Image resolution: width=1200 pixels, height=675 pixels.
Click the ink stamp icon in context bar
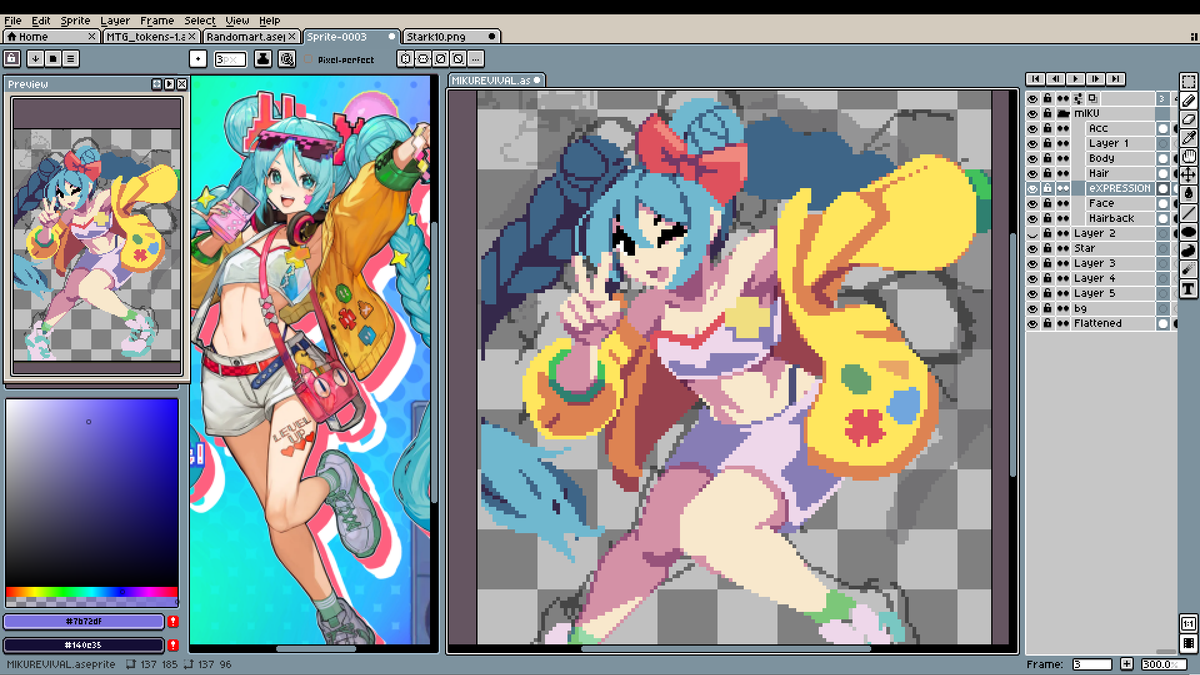(x=262, y=59)
